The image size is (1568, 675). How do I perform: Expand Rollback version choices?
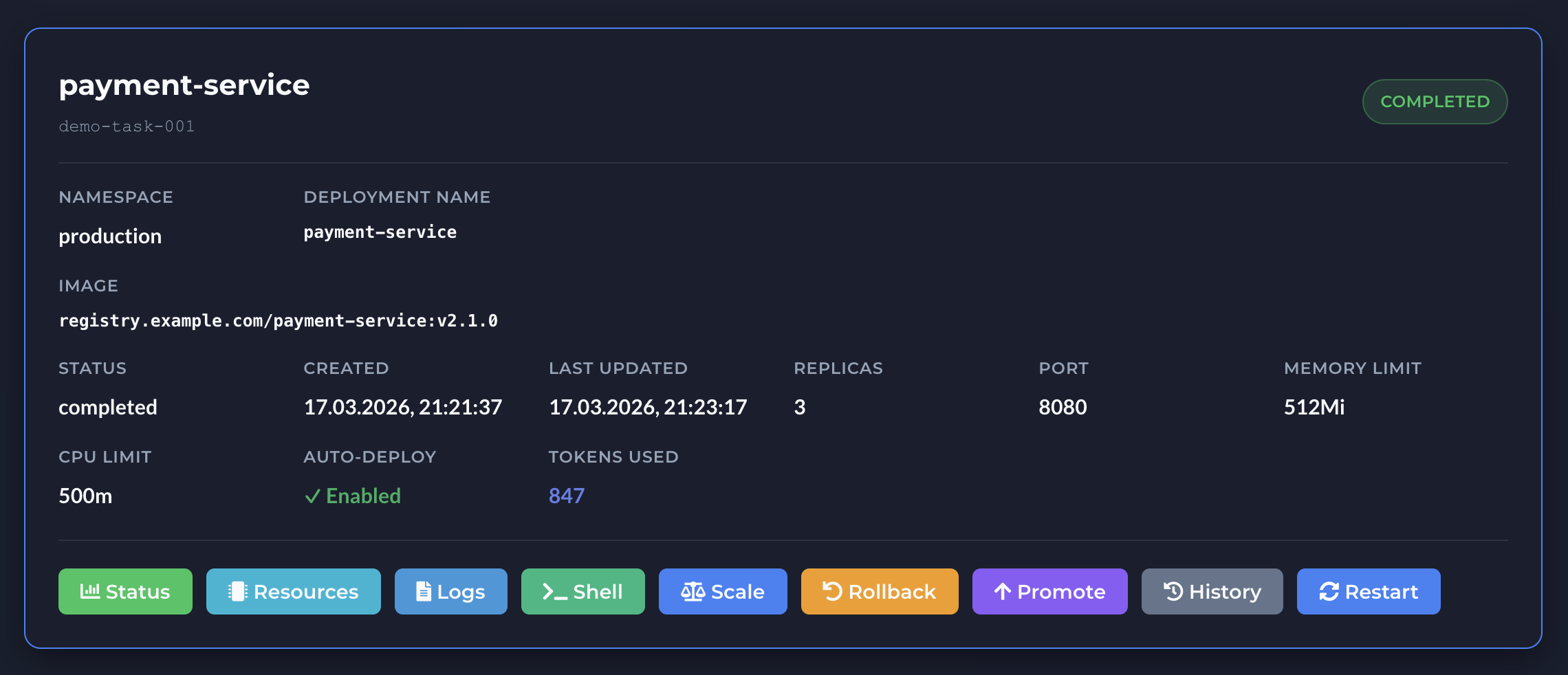click(x=879, y=590)
